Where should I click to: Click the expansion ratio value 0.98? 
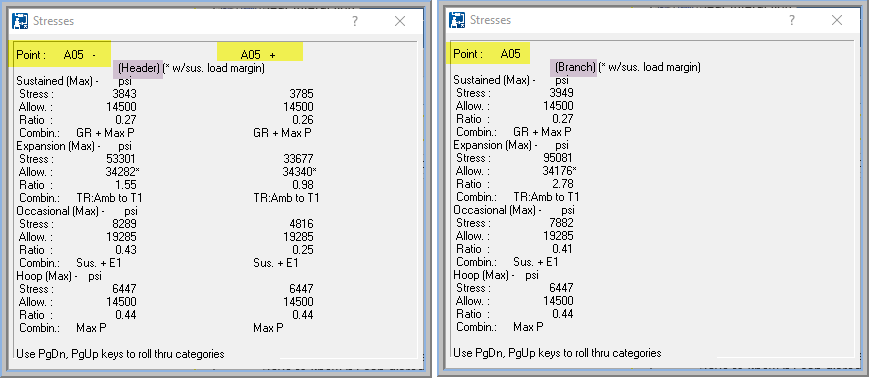pos(303,185)
